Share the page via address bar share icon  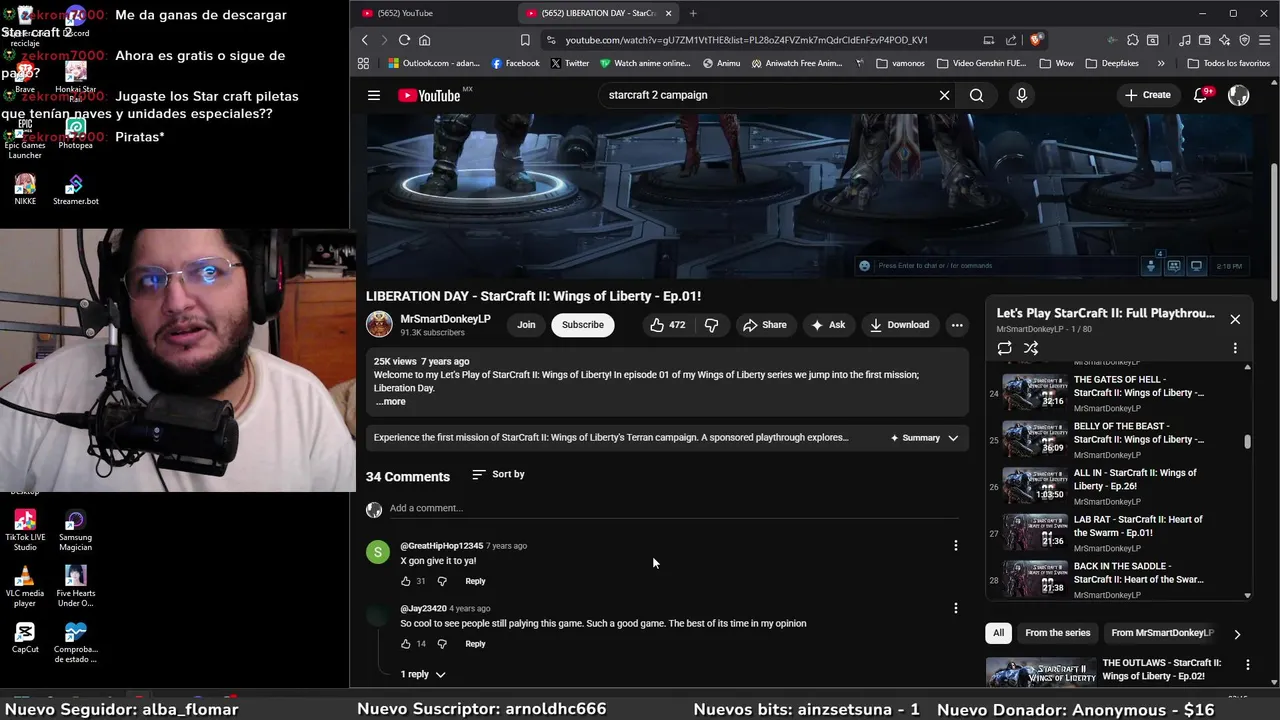point(1011,40)
